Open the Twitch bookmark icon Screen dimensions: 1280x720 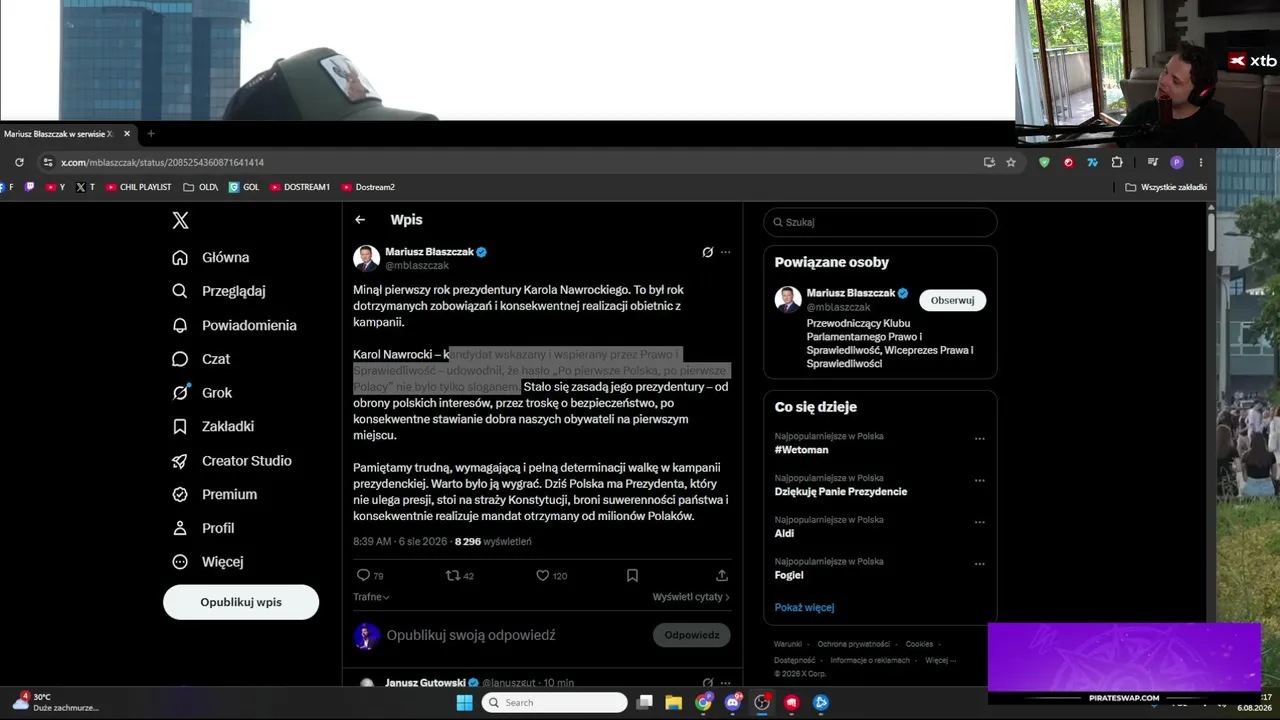click(30, 187)
